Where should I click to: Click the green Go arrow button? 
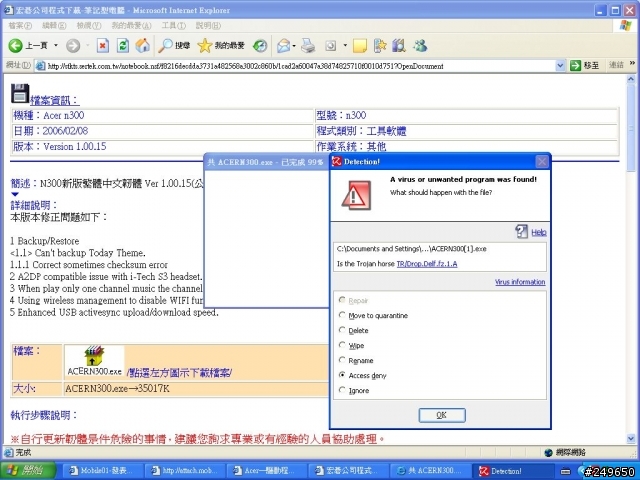575,65
